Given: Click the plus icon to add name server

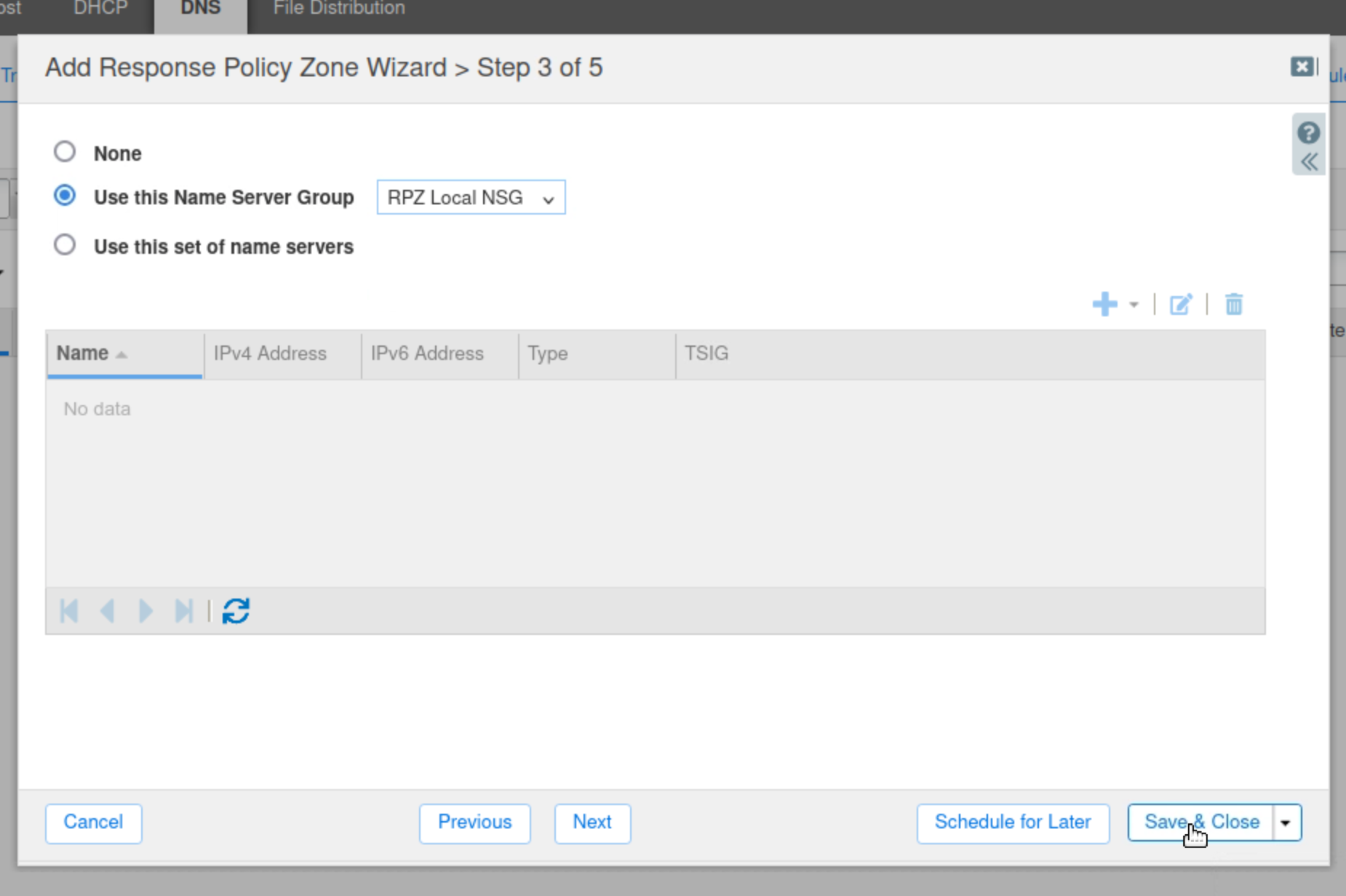Looking at the screenshot, I should tap(1104, 304).
